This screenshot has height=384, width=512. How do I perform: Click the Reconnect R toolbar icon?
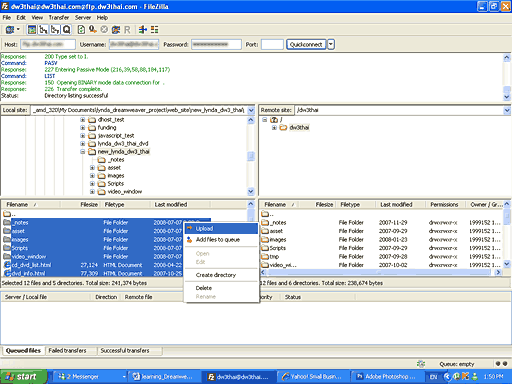click(x=127, y=30)
